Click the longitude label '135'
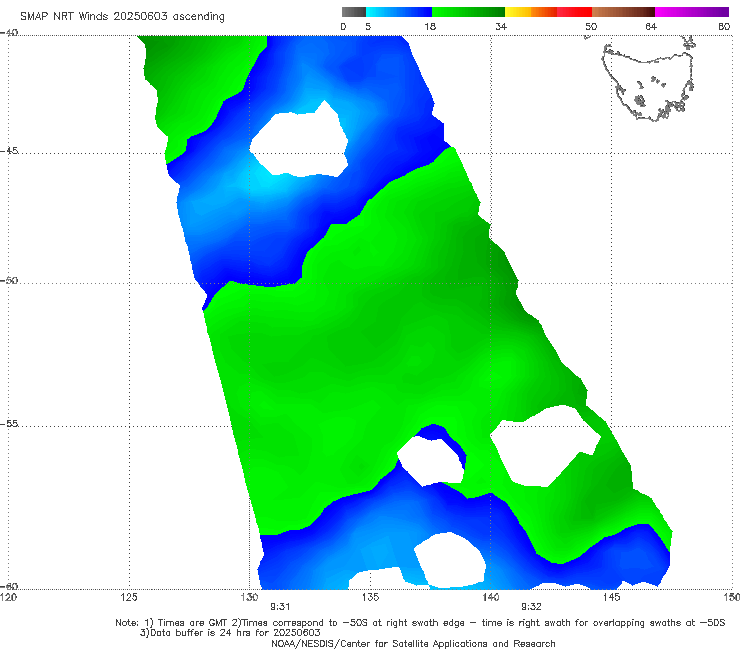The image size is (740, 650). click(x=370, y=597)
